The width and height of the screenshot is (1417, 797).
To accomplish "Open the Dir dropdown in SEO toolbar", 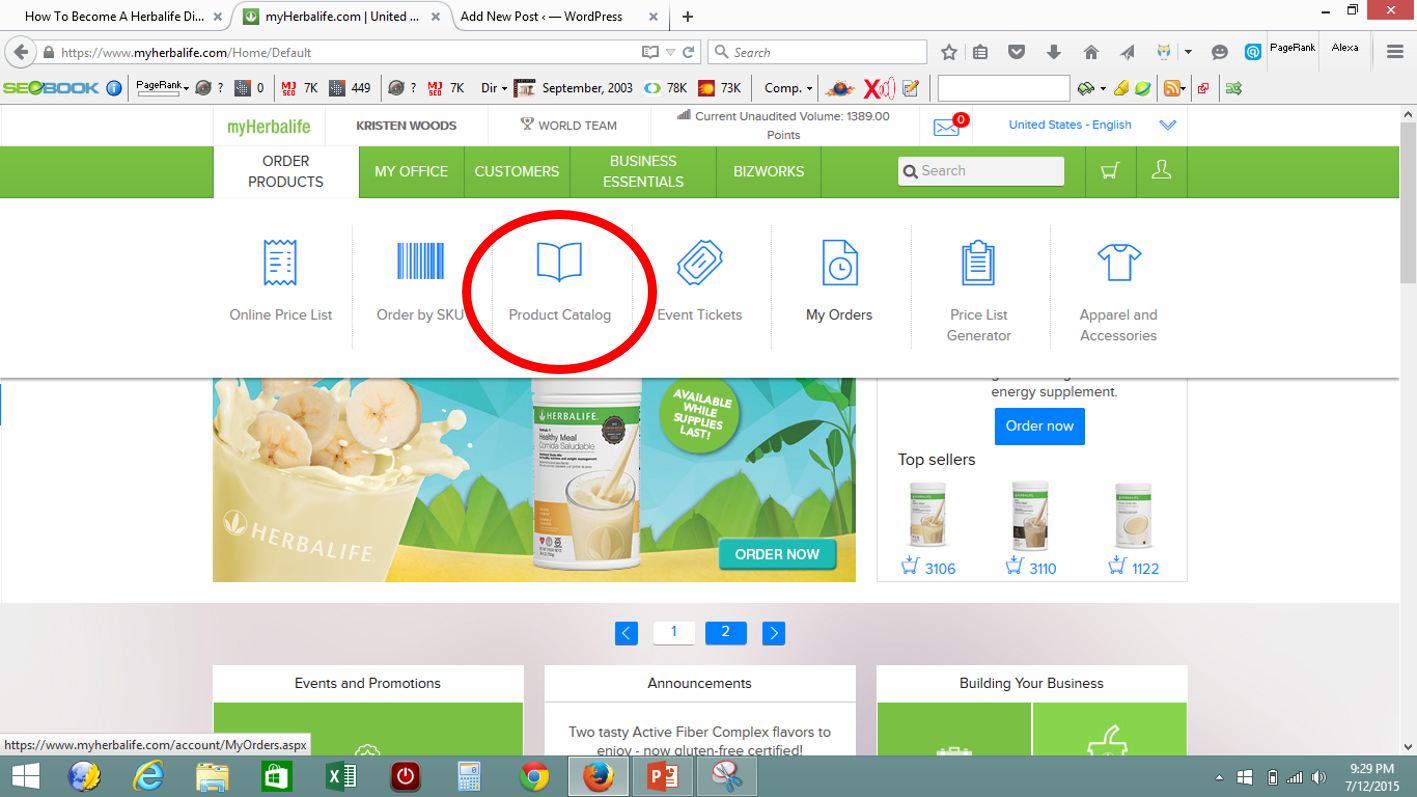I will click(x=494, y=88).
